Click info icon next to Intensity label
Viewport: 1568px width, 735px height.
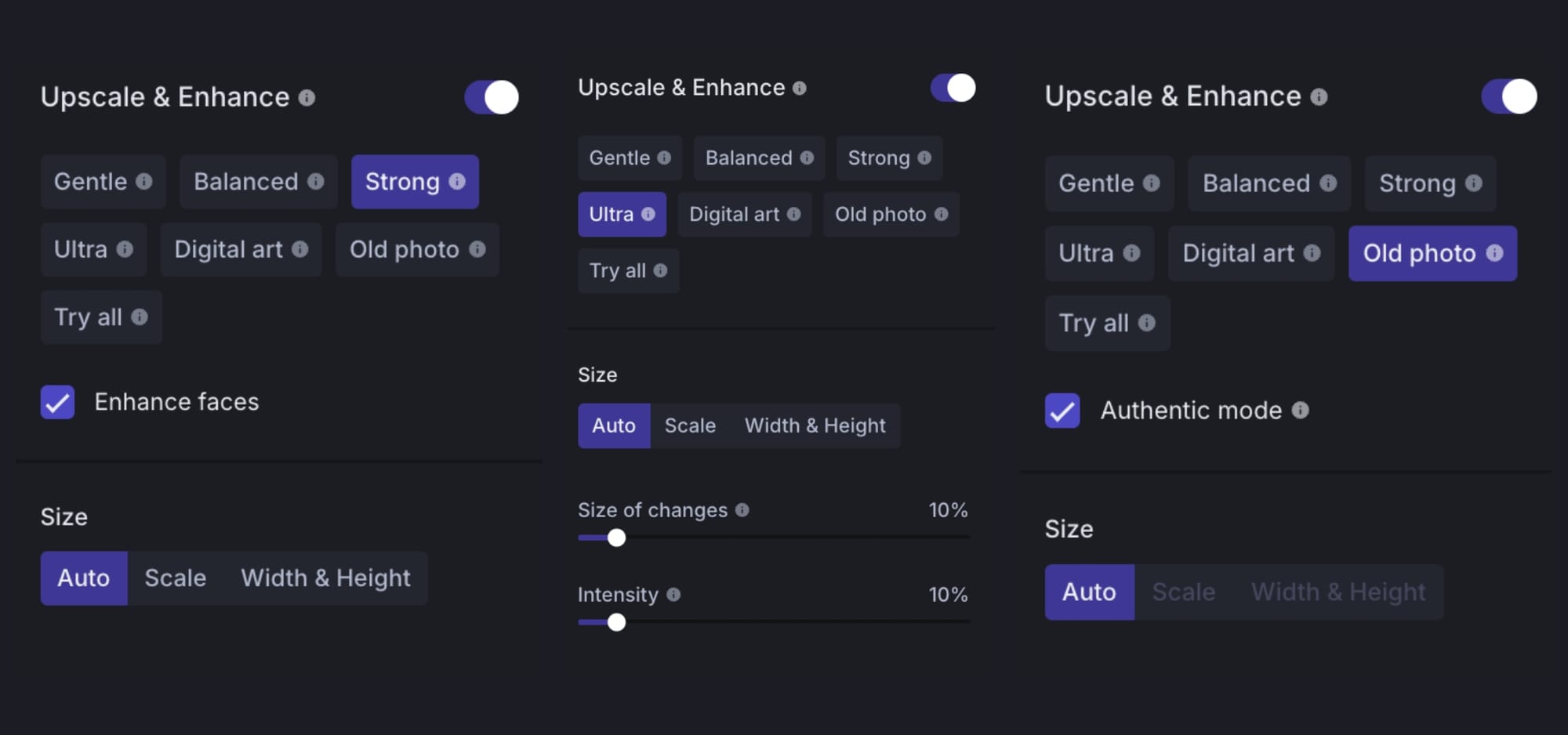pos(673,595)
